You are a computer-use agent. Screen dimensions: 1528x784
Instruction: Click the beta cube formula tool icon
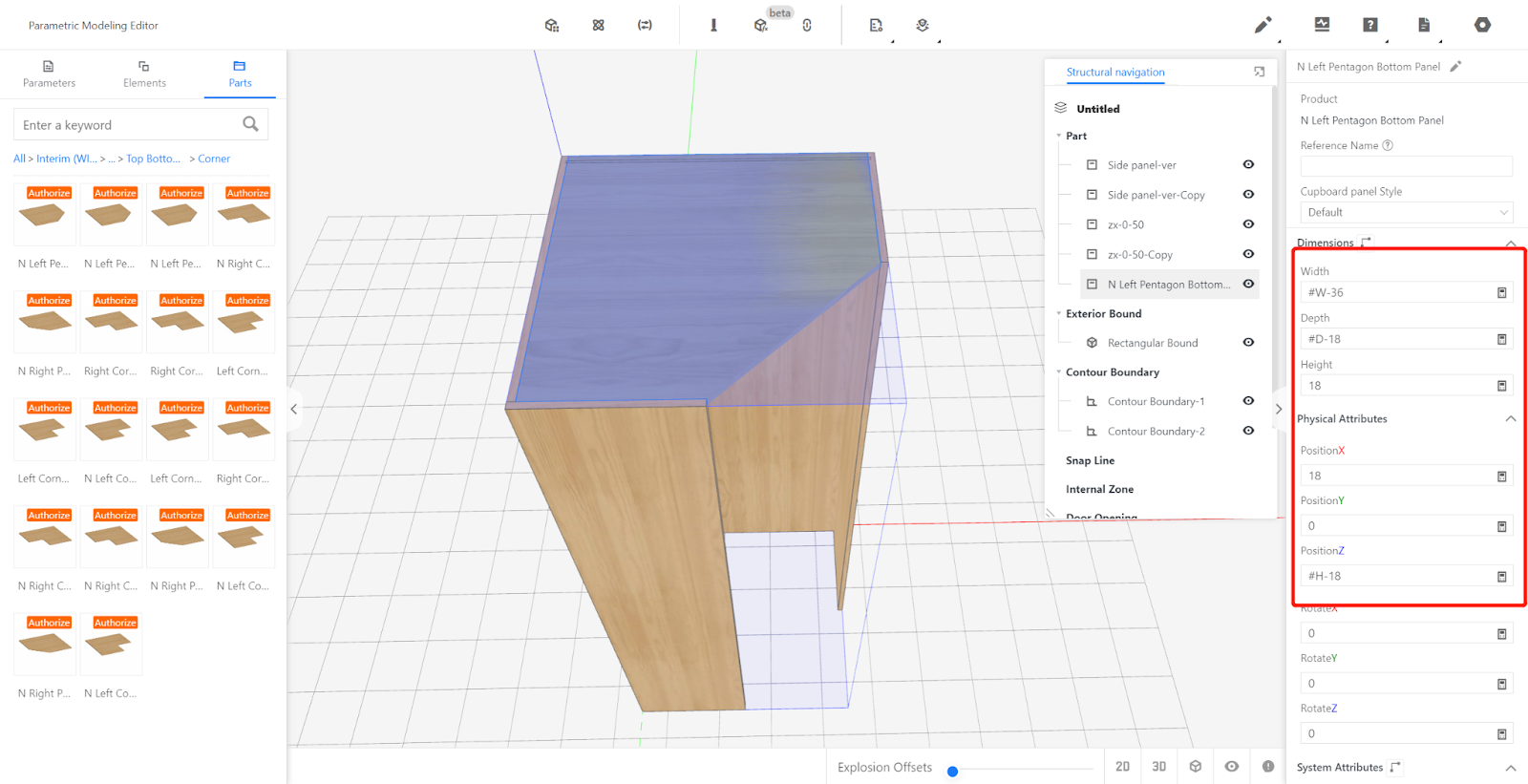pyautogui.click(x=760, y=26)
